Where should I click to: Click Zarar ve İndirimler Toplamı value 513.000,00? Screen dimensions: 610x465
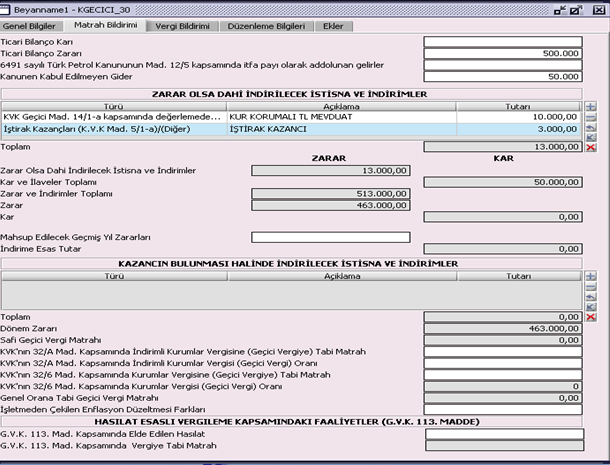331,194
